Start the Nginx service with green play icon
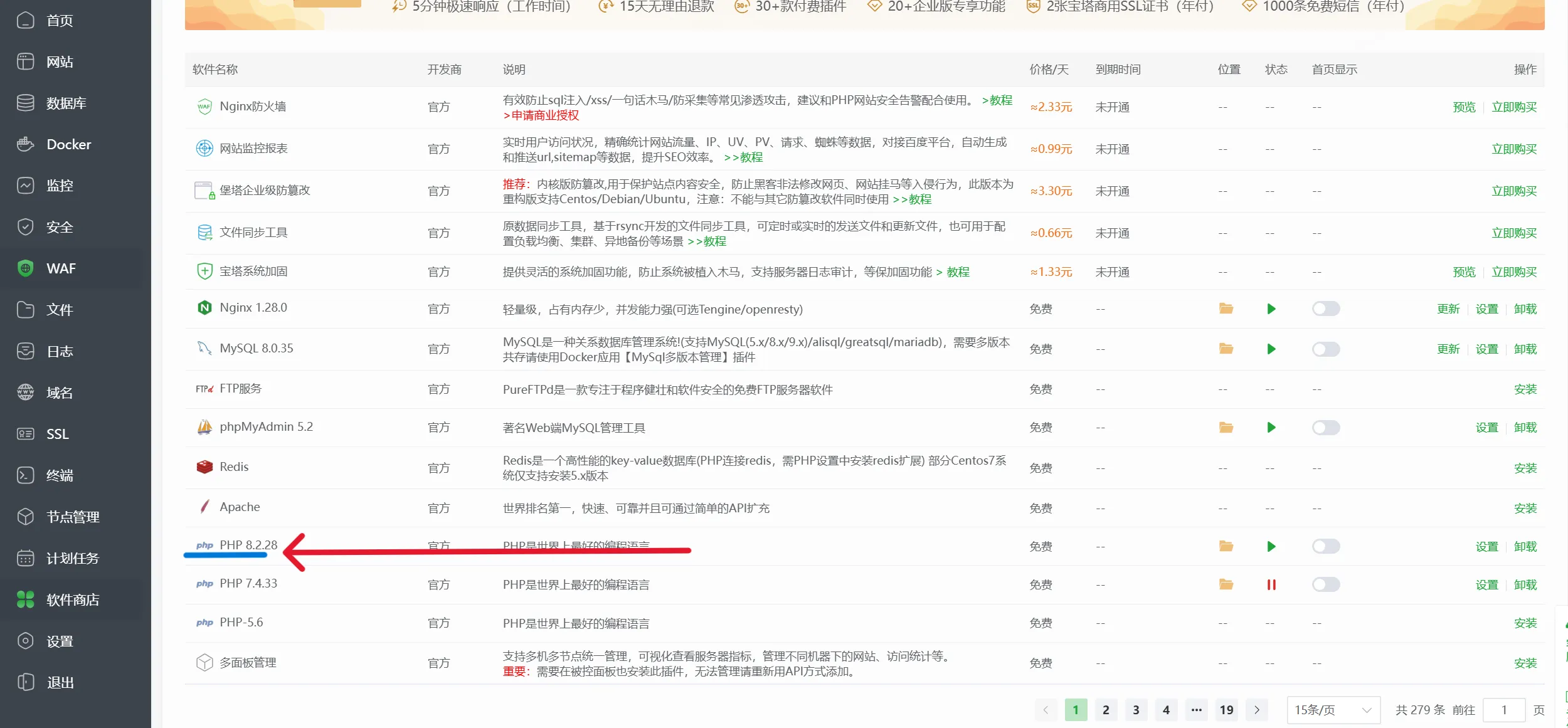The height and width of the screenshot is (728, 1568). 1271,309
